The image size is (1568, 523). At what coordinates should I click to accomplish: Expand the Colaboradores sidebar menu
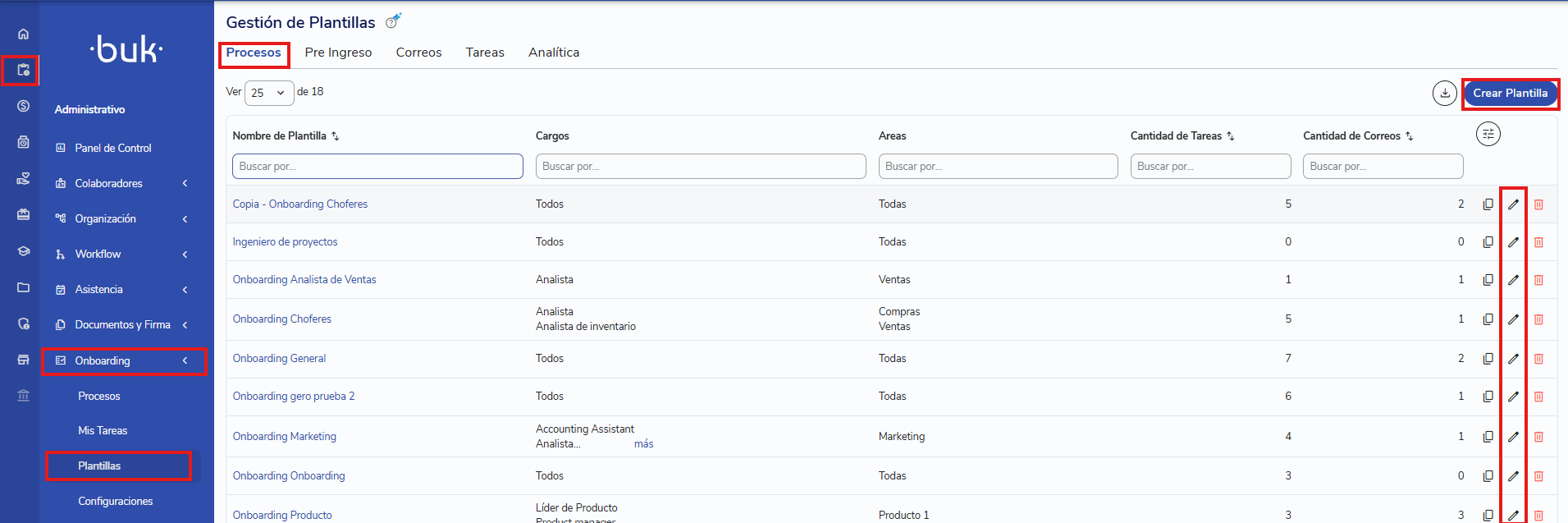(x=185, y=183)
